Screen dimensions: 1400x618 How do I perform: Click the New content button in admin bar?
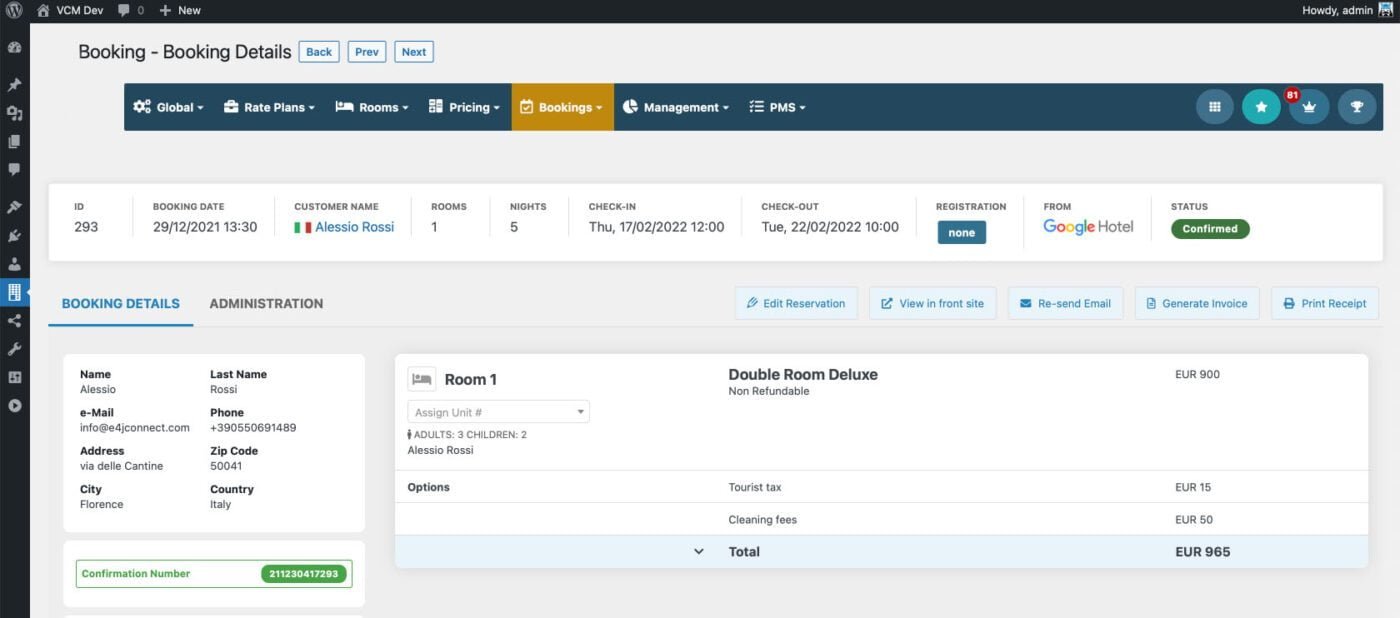[x=180, y=10]
